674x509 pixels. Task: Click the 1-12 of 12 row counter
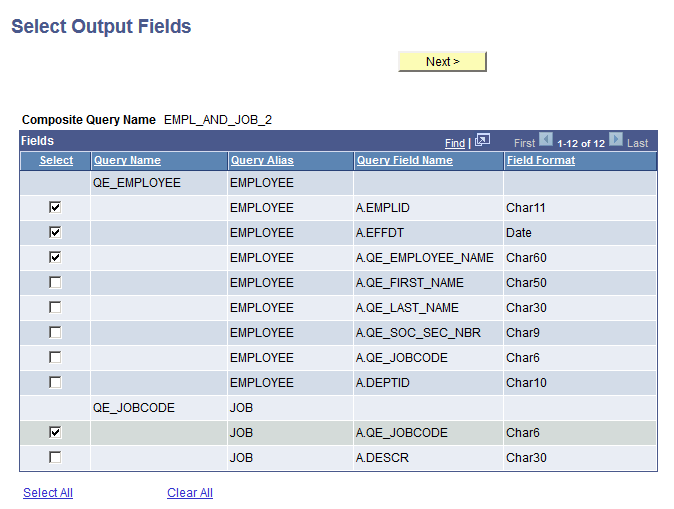[x=581, y=143]
